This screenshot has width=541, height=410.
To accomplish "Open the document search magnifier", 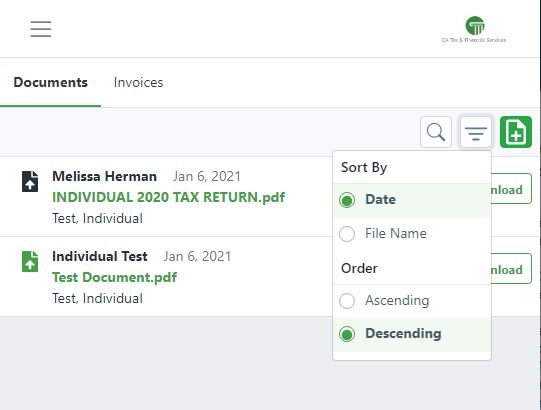I will [436, 132].
